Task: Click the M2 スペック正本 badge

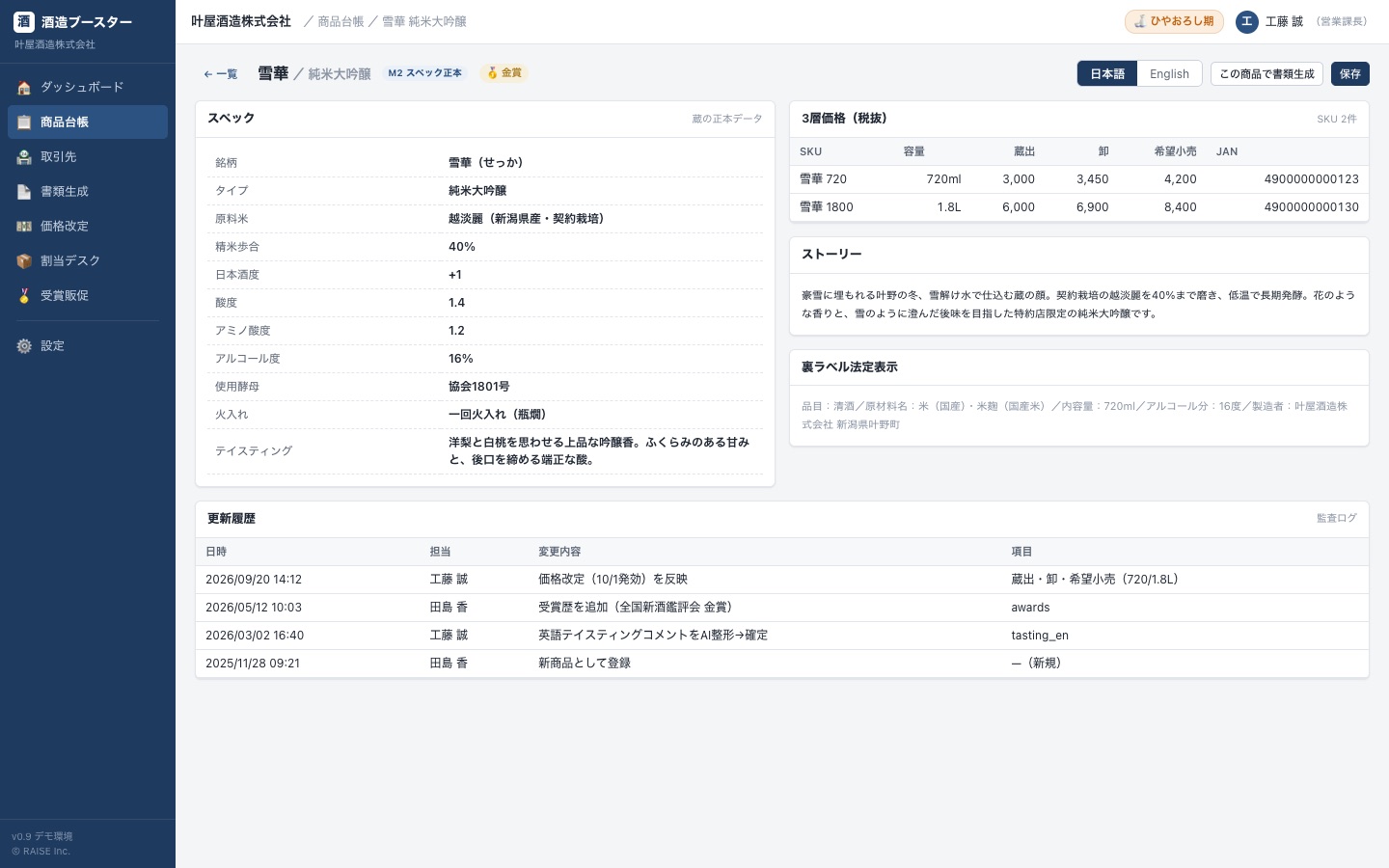Action: pos(424,73)
